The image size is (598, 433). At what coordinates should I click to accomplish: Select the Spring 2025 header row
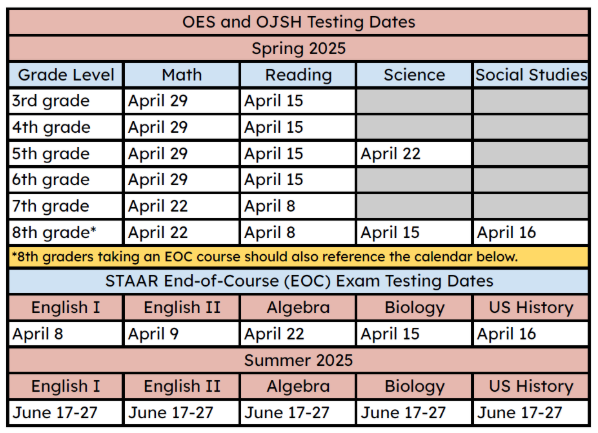tap(299, 48)
